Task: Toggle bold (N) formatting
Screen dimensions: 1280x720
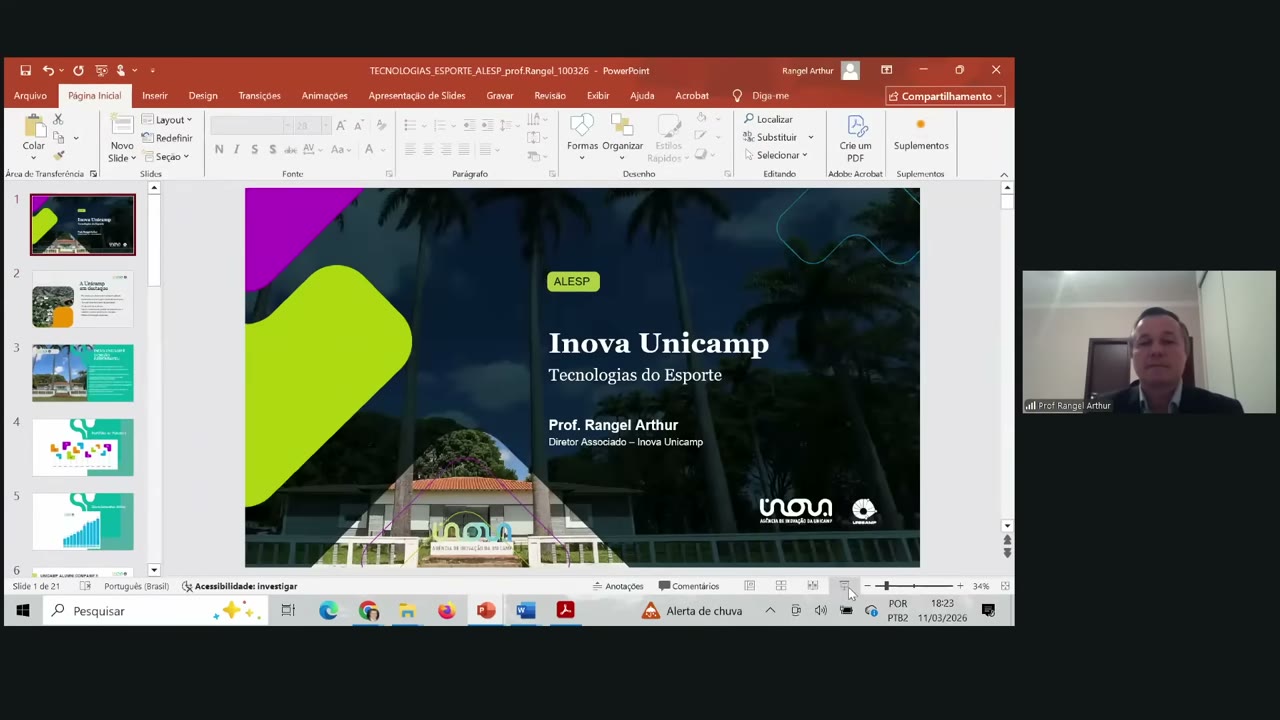Action: [x=219, y=150]
